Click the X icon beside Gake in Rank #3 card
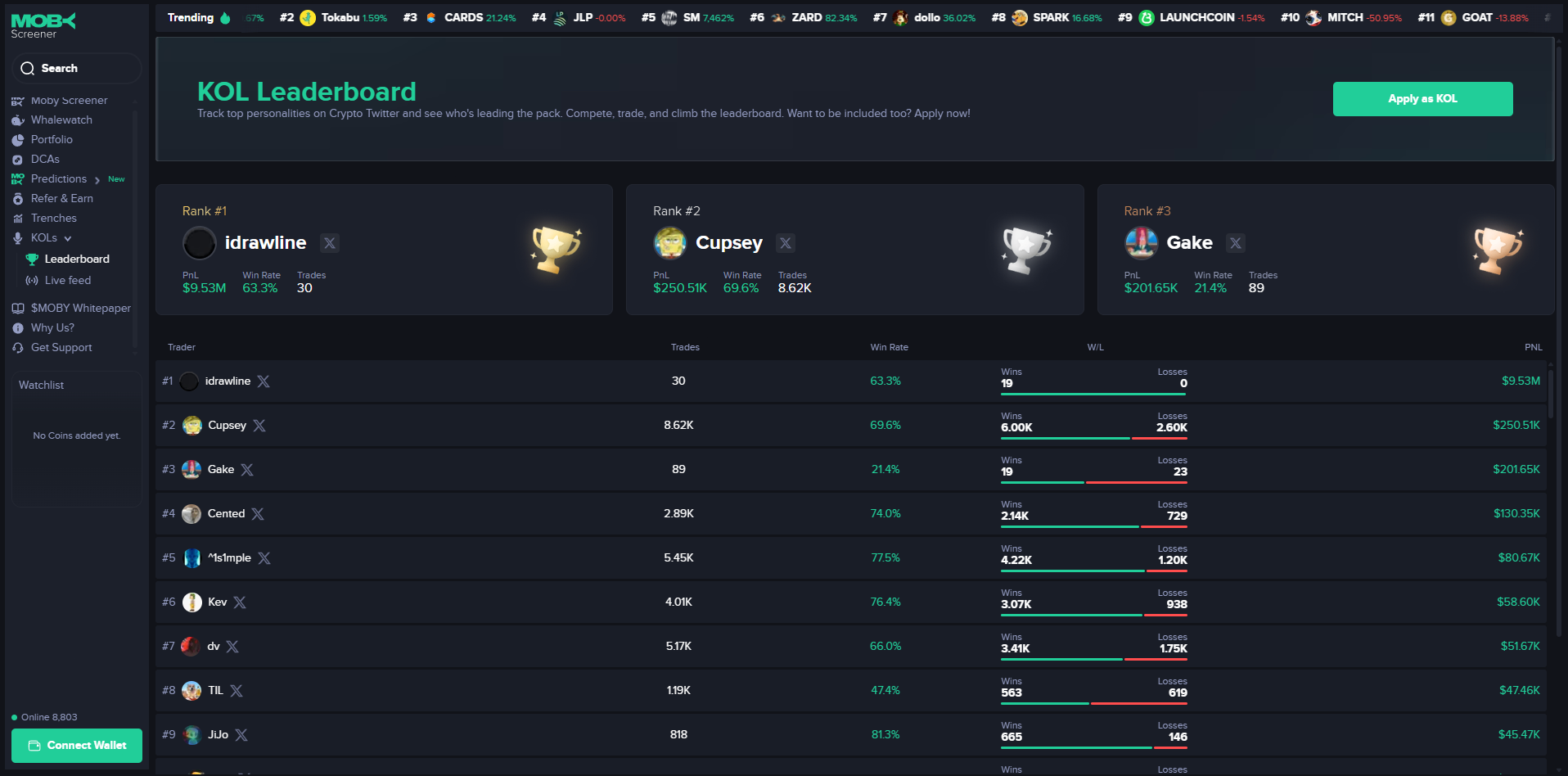The image size is (1568, 776). coord(1235,243)
